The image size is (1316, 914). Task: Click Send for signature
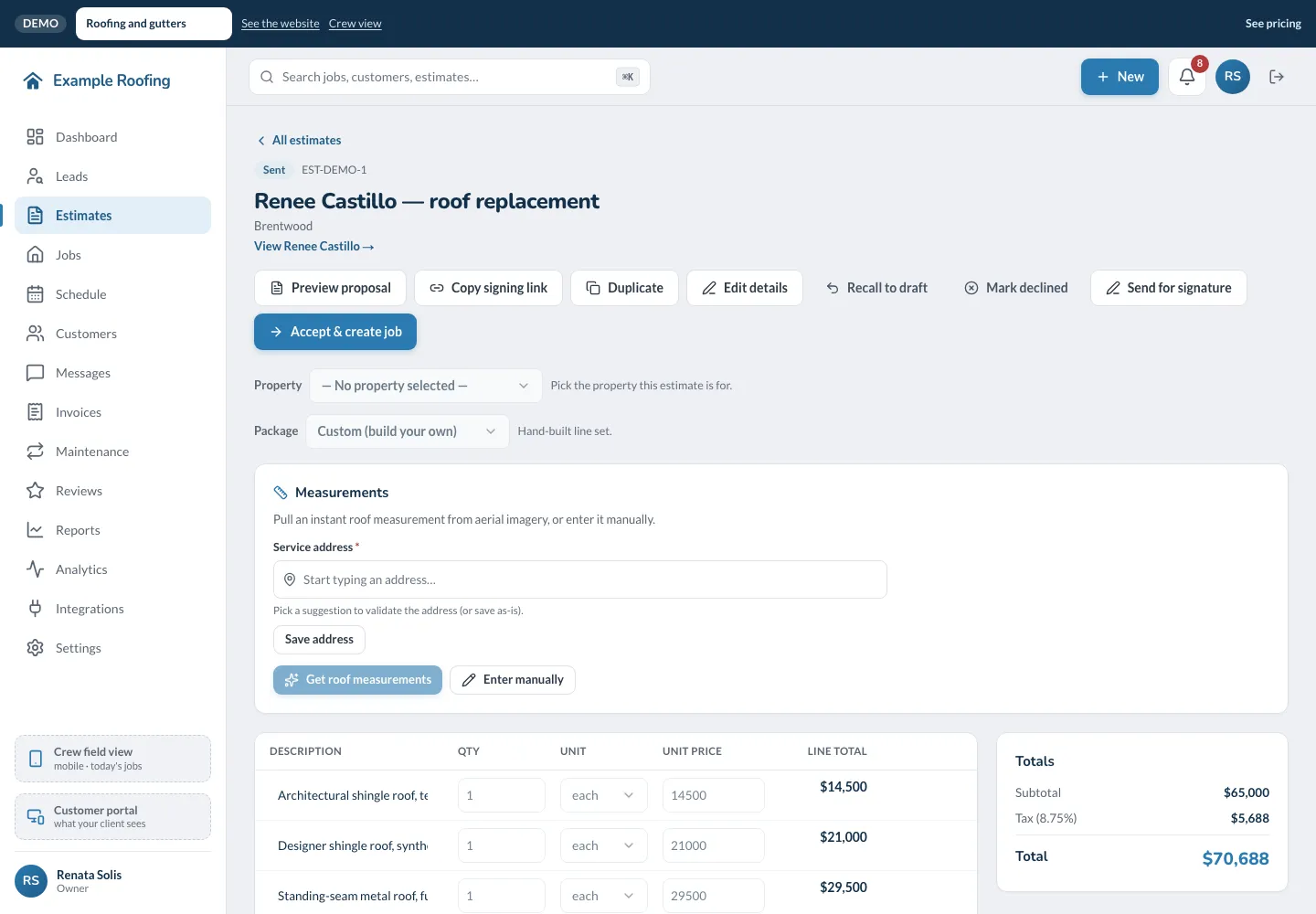1169,288
